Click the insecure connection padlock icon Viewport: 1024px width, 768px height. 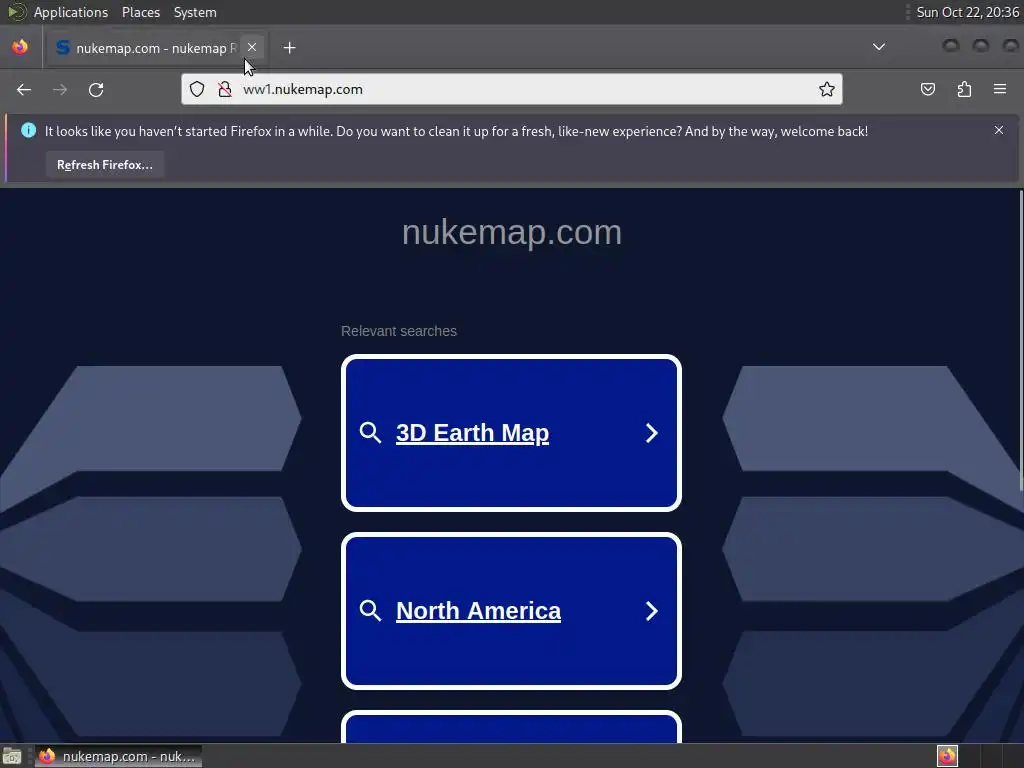[225, 89]
